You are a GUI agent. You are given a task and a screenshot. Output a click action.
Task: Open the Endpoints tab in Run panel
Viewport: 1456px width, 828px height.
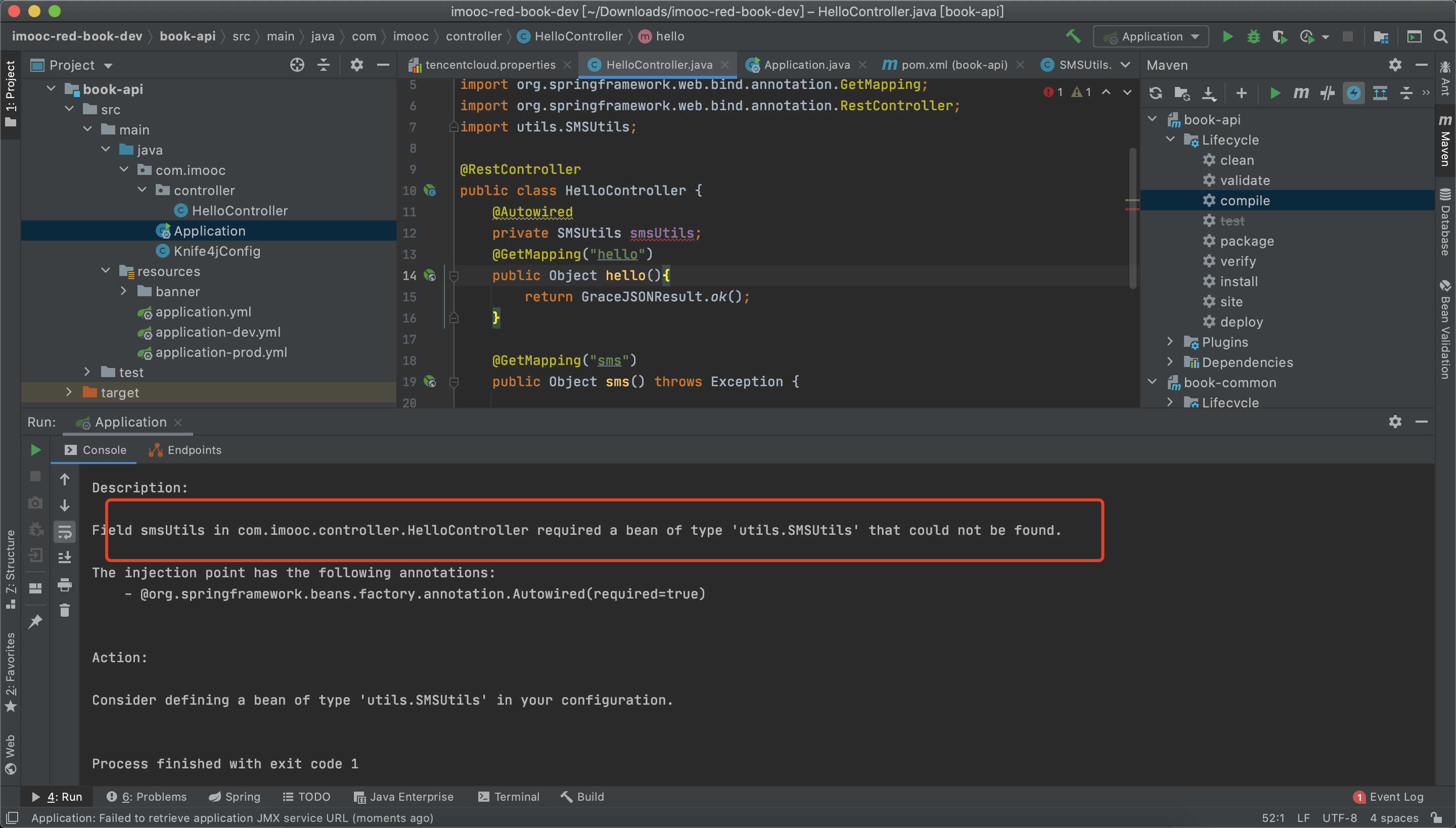coord(185,450)
